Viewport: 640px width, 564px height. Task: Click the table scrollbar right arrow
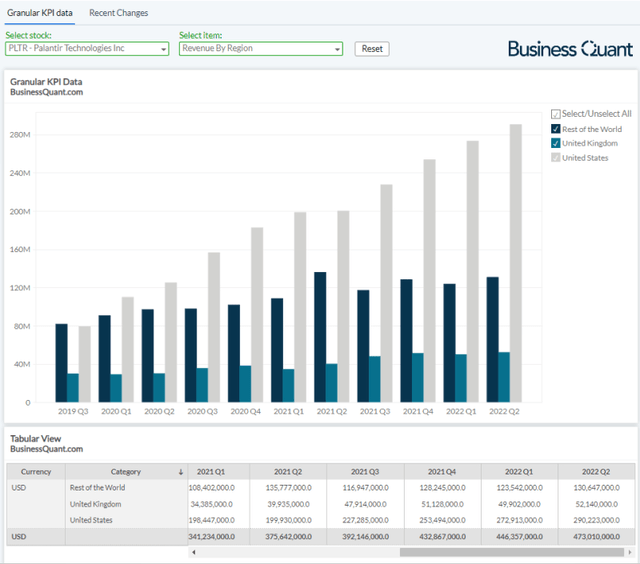coord(631,552)
